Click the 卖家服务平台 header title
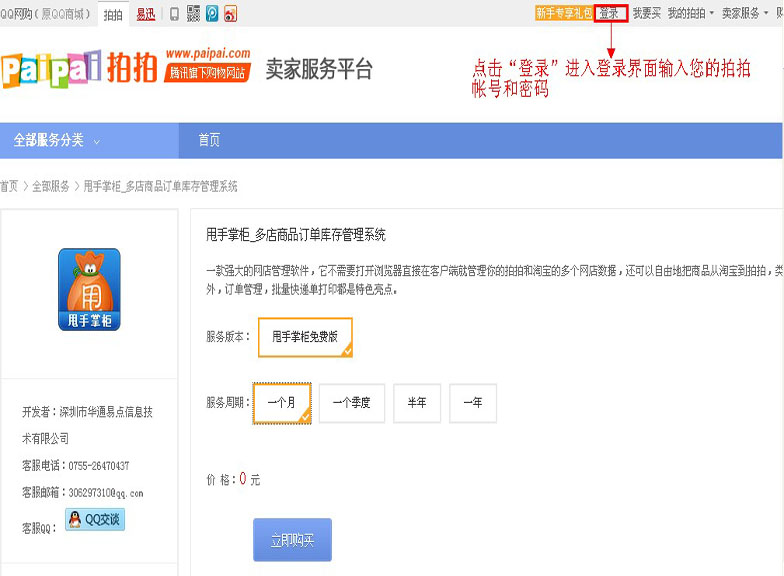 coord(319,69)
